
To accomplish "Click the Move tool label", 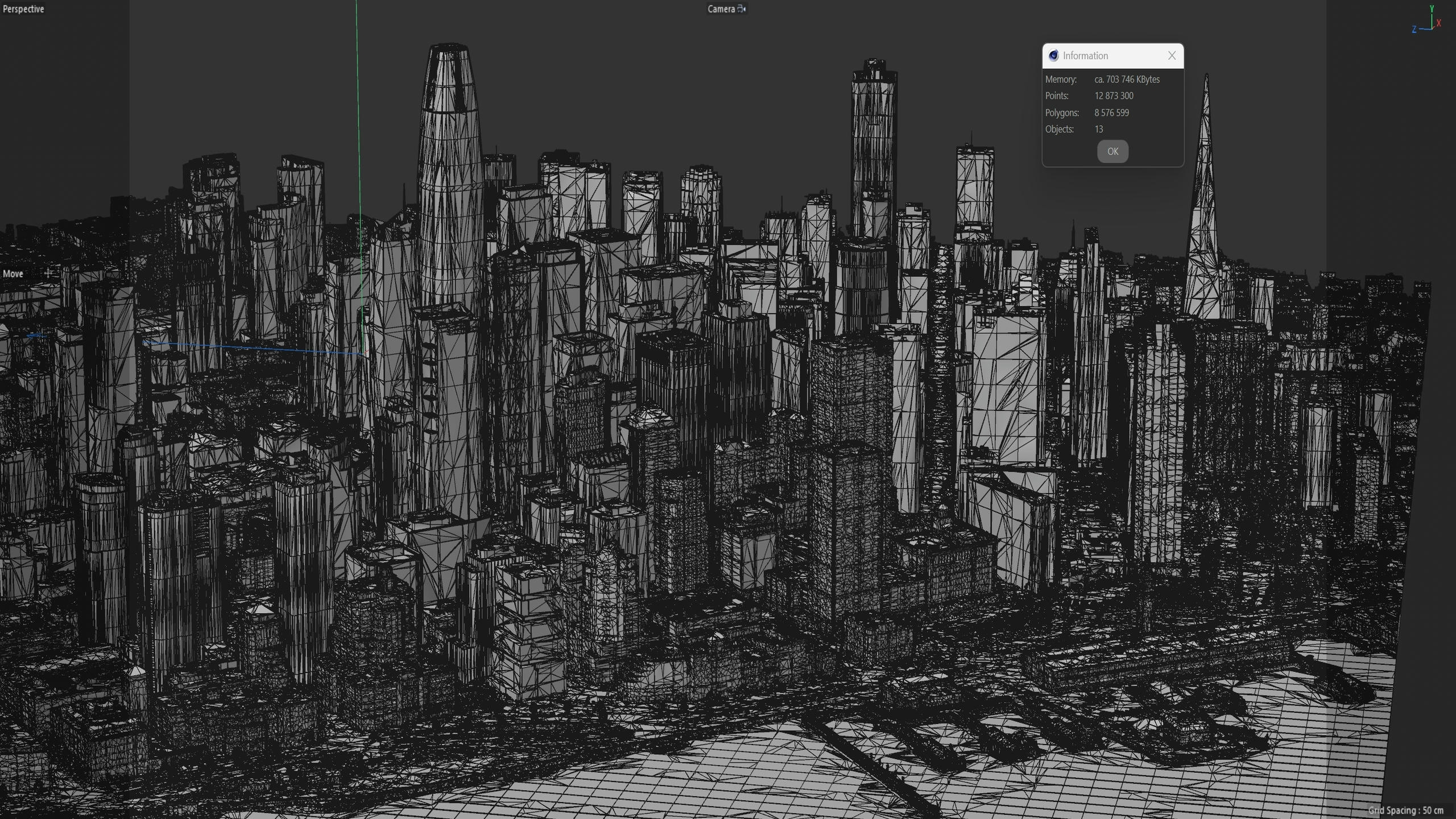I will tap(13, 274).
